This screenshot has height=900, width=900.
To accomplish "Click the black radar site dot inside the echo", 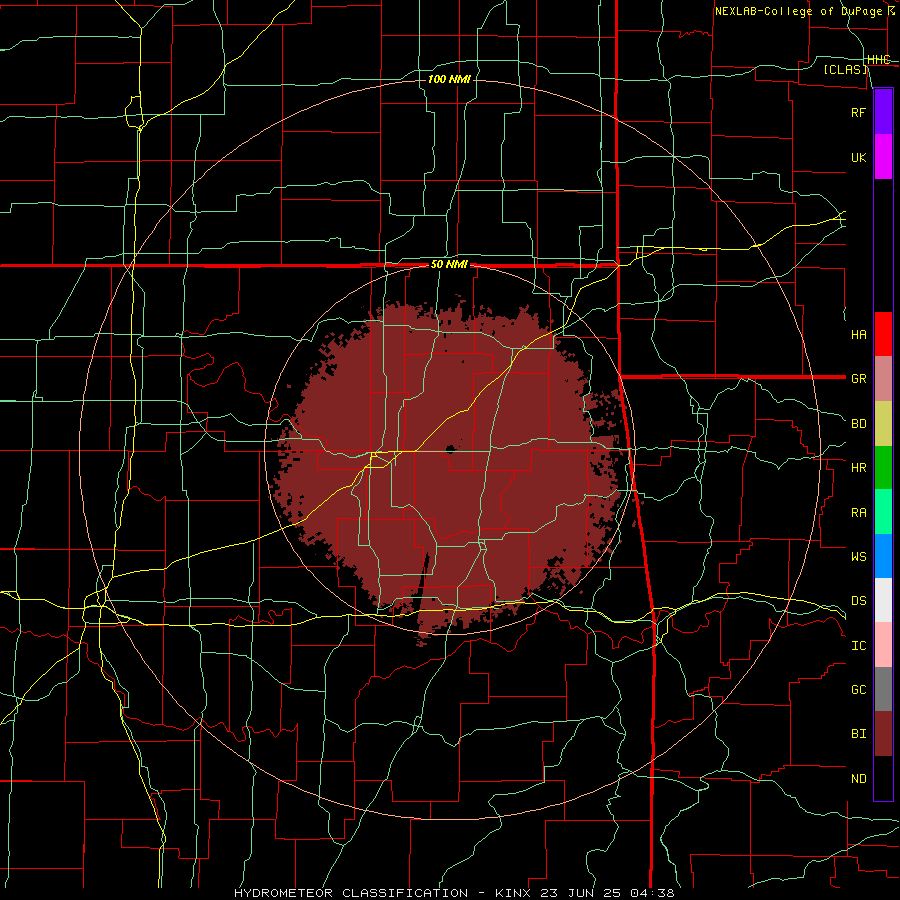I will tap(451, 448).
